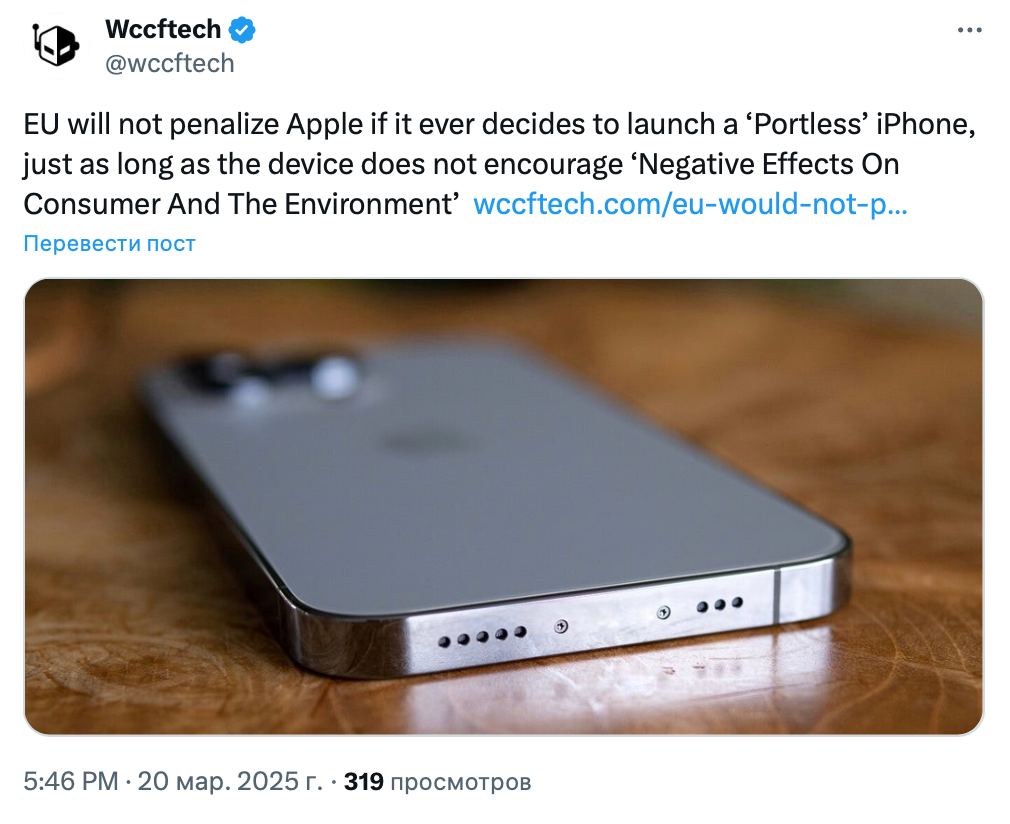
Task: Click the blue verified checkmark badge
Action: click(242, 30)
